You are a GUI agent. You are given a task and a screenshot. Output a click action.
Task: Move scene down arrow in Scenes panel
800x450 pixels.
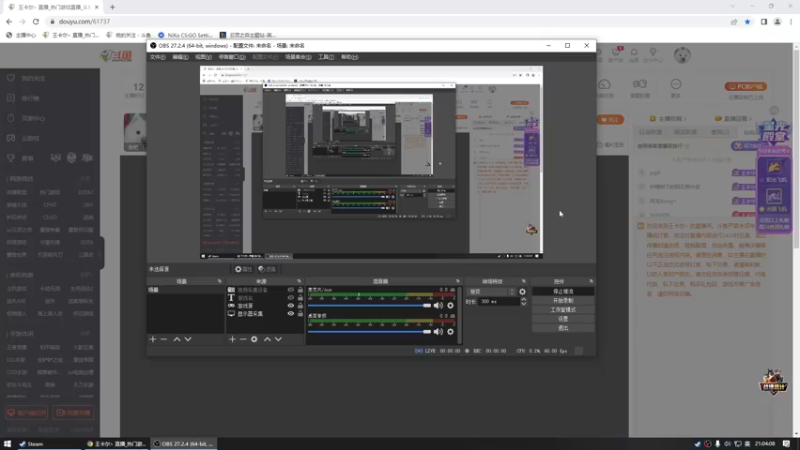(188, 339)
